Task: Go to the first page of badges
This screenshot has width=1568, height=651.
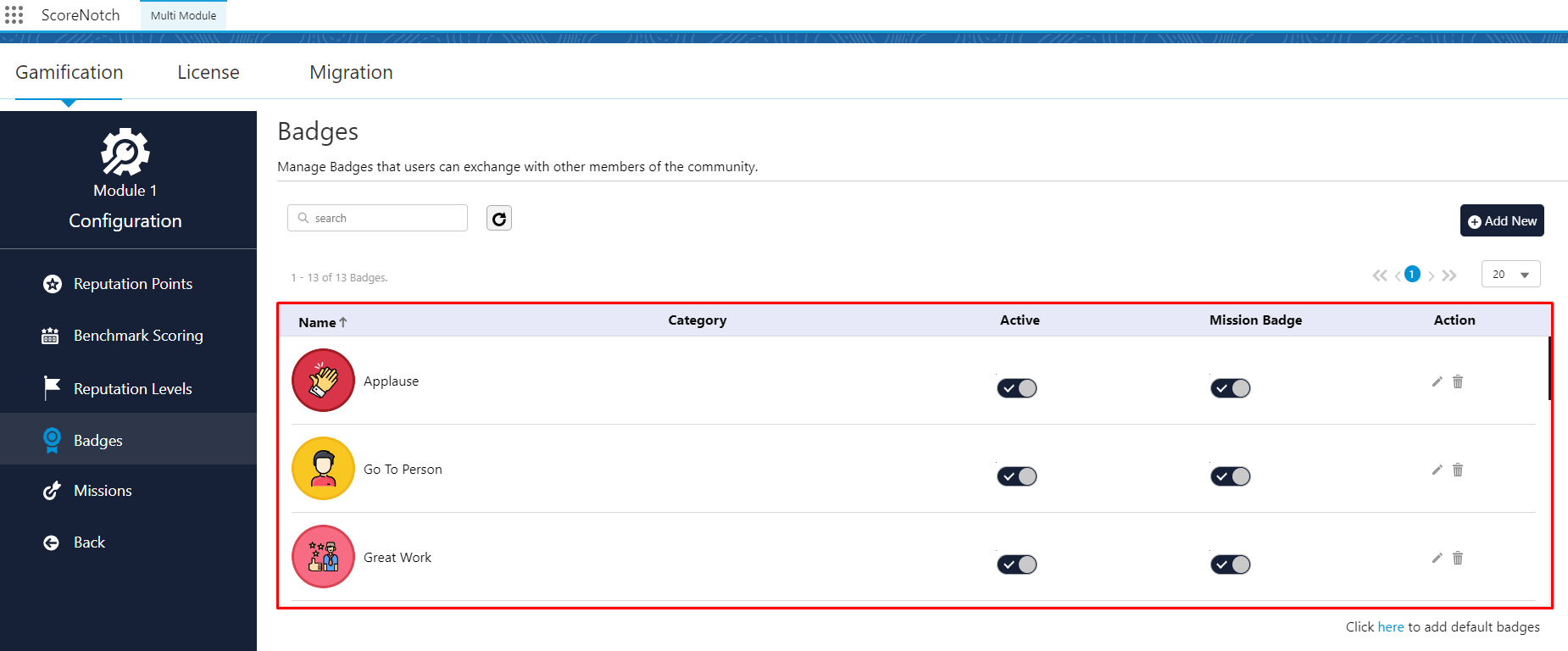Action: pos(1380,275)
